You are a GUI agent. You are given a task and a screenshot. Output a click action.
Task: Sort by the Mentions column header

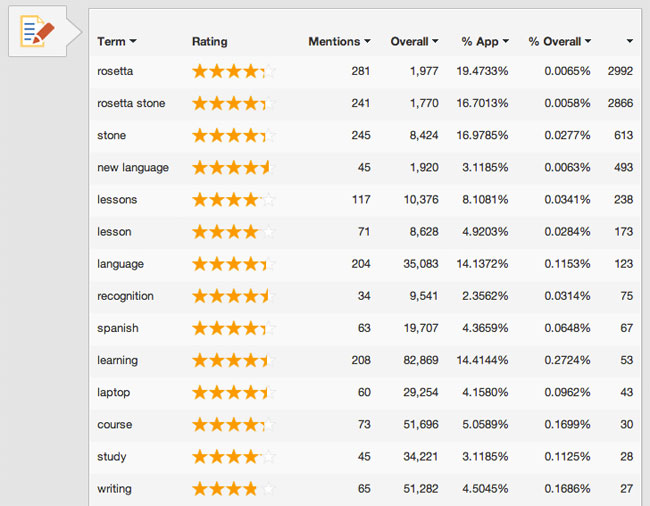coord(339,41)
